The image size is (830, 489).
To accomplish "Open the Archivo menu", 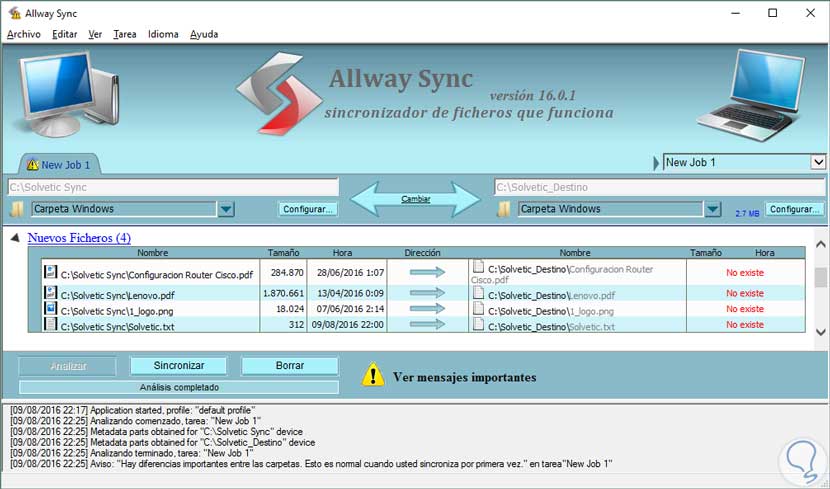I will point(24,34).
